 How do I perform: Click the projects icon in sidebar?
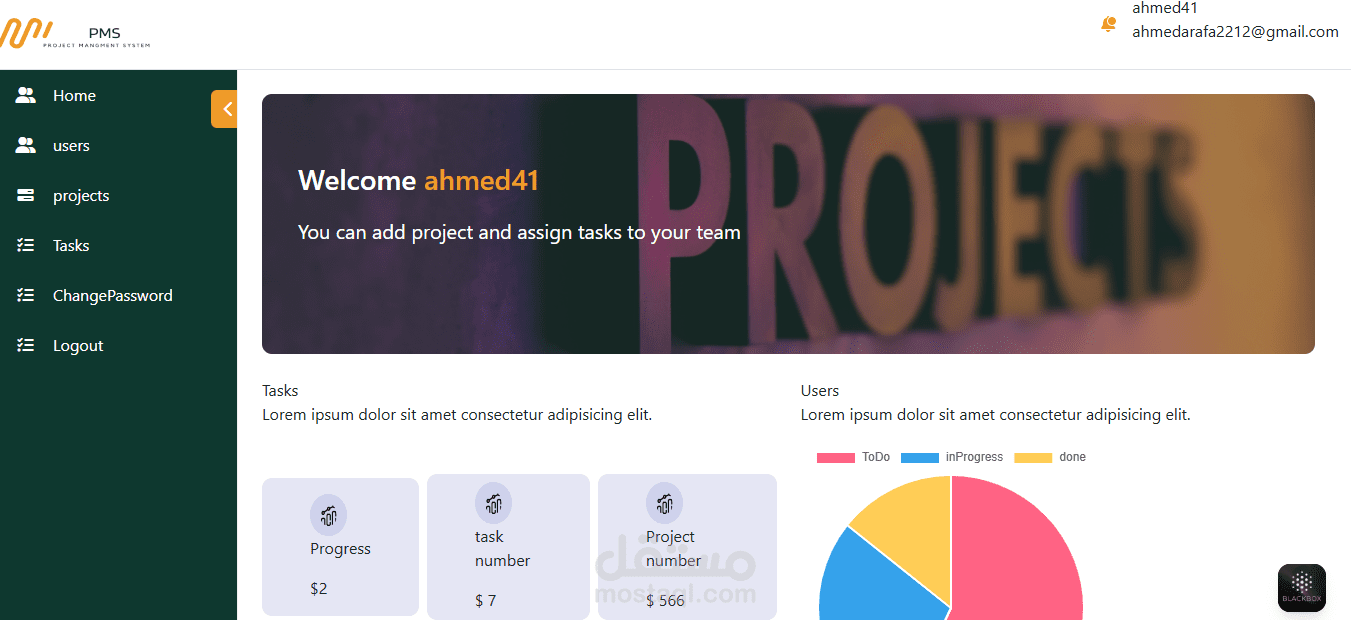pyautogui.click(x=26, y=196)
